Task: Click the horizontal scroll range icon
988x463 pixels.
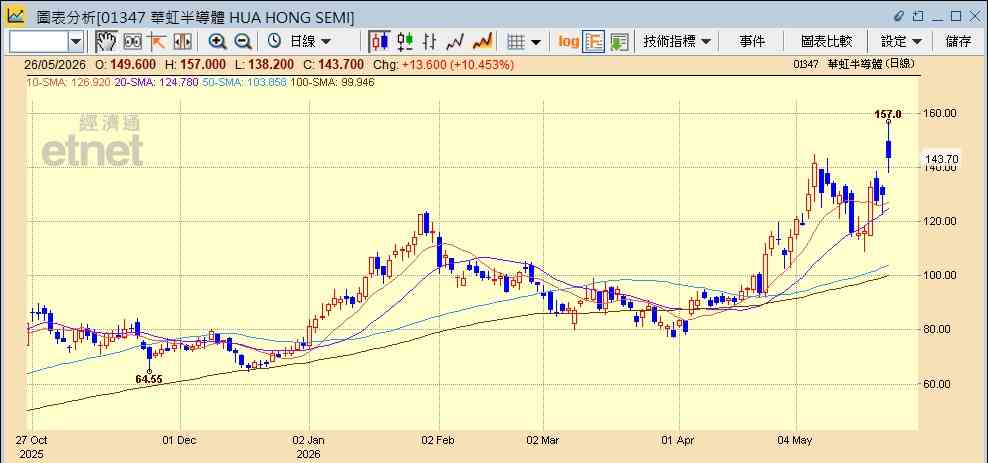Action: [x=182, y=42]
